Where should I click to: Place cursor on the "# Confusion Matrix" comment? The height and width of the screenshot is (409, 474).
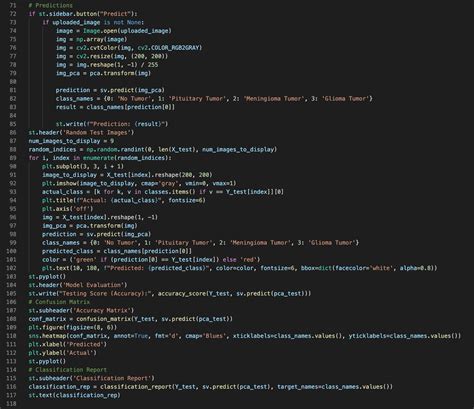(x=59, y=302)
